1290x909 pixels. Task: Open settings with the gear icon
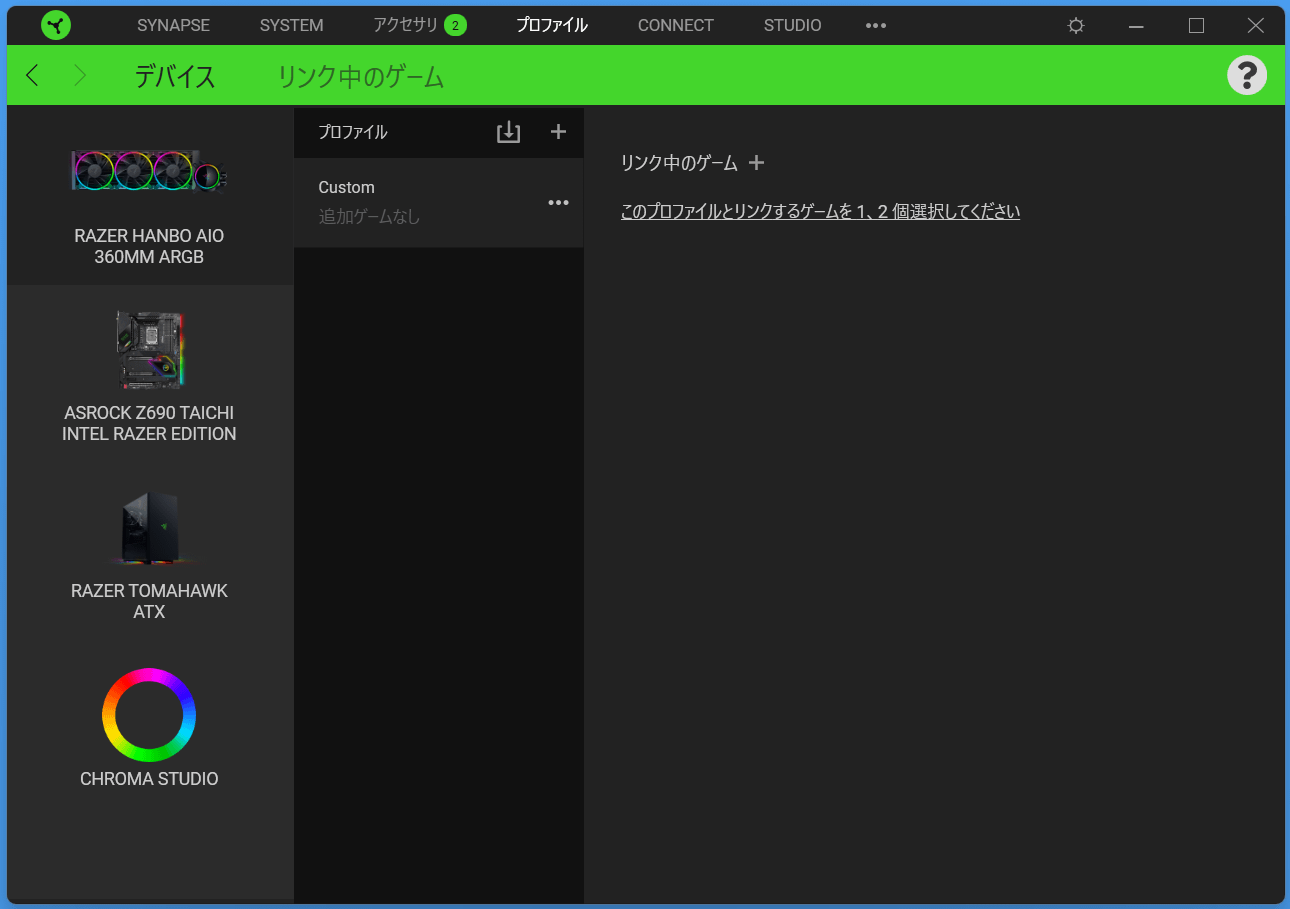pos(1076,26)
